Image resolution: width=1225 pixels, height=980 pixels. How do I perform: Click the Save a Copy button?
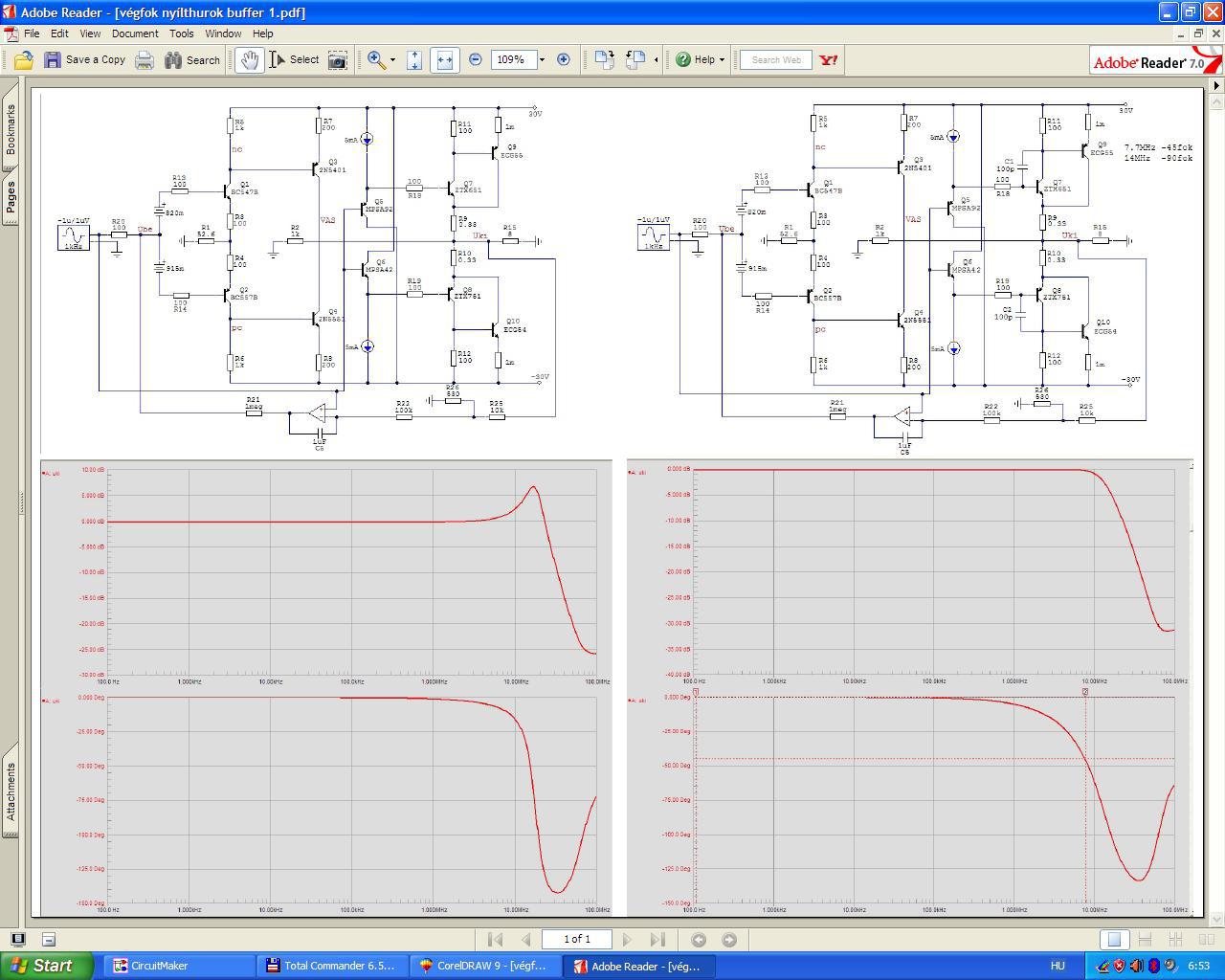[85, 59]
